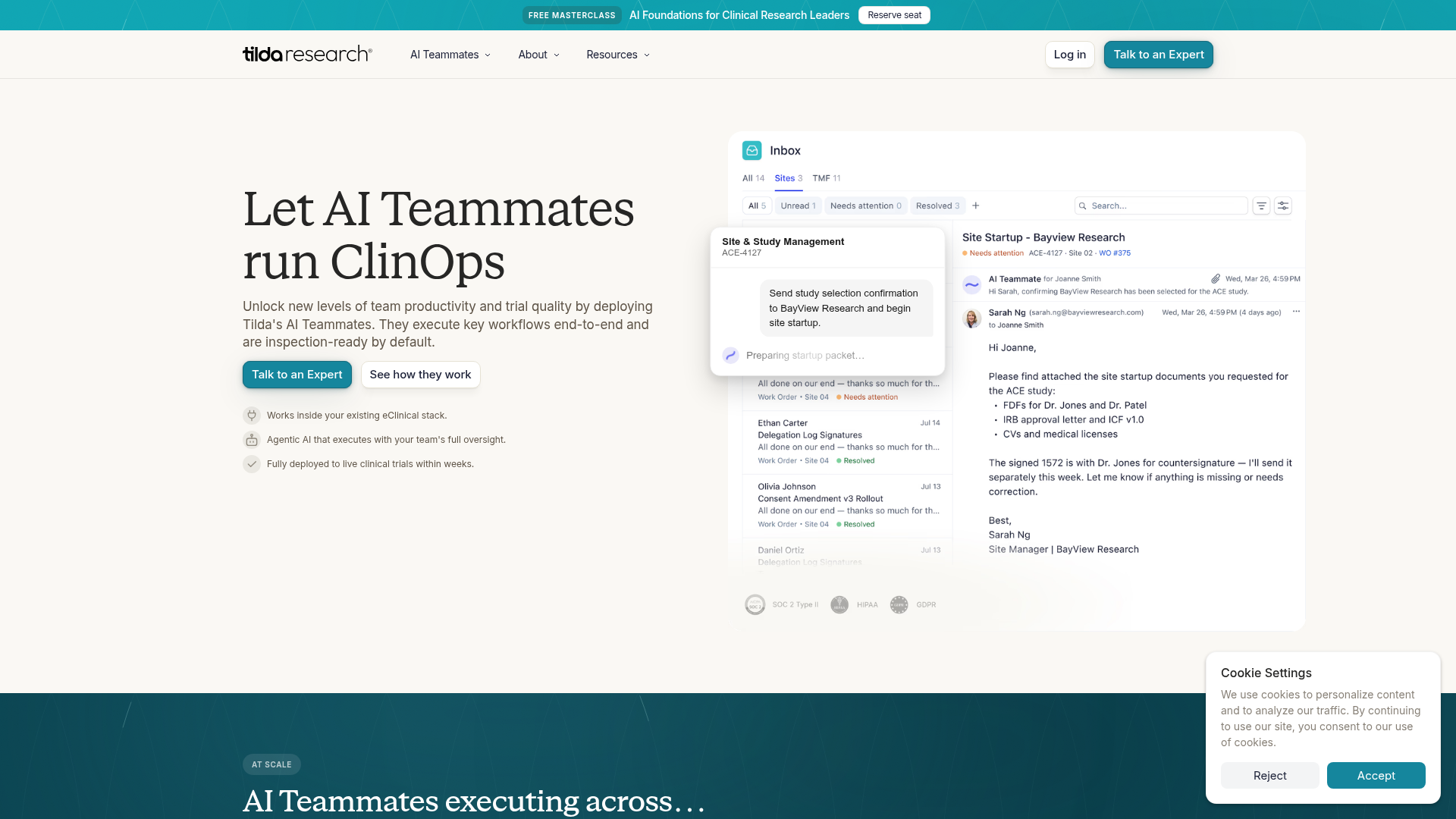Viewport: 1456px width, 819px height.
Task: Reject cookies in Cookie Settings
Action: pyautogui.click(x=1270, y=775)
